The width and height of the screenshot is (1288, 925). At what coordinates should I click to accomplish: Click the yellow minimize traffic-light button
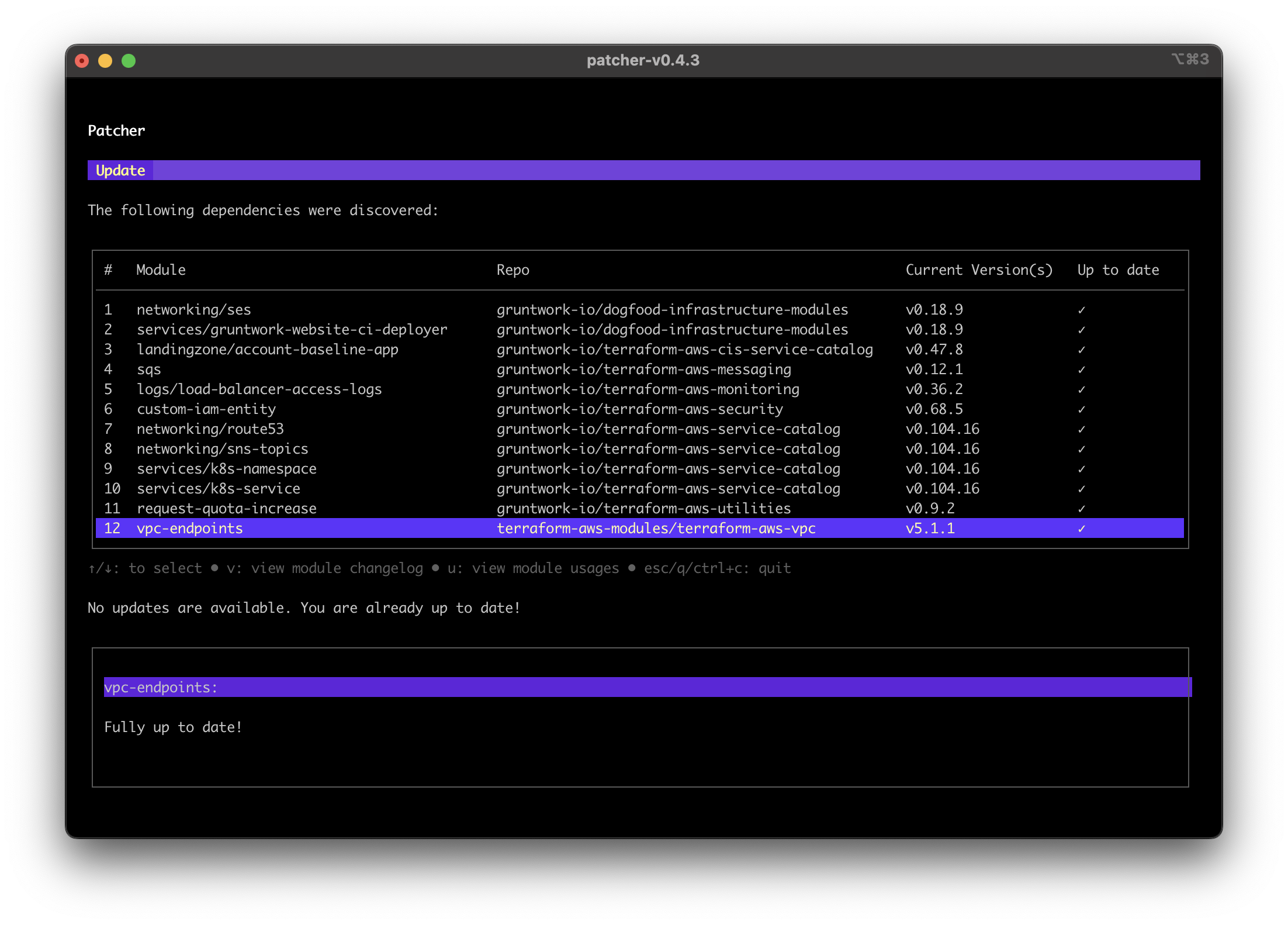pos(105,60)
